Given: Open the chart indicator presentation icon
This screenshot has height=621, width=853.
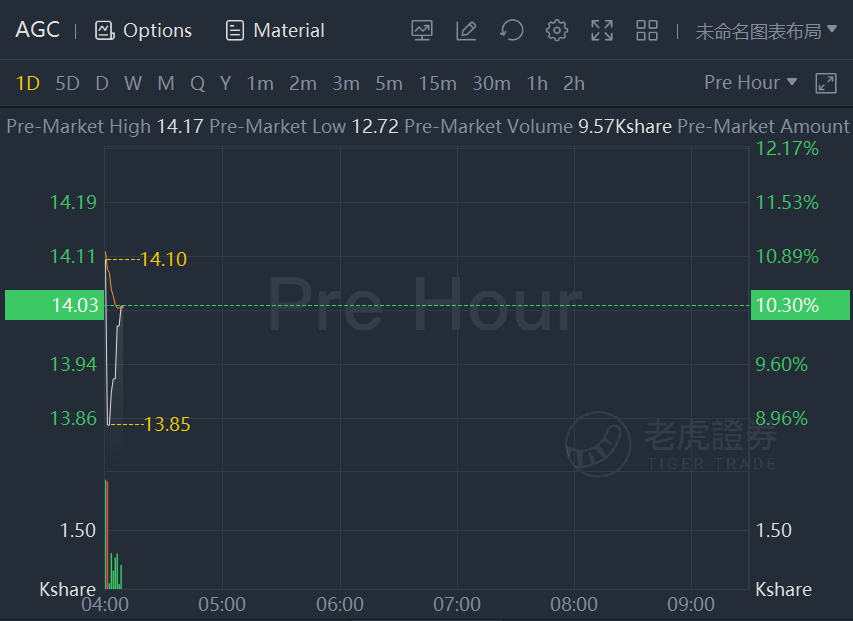Looking at the screenshot, I should click(422, 30).
